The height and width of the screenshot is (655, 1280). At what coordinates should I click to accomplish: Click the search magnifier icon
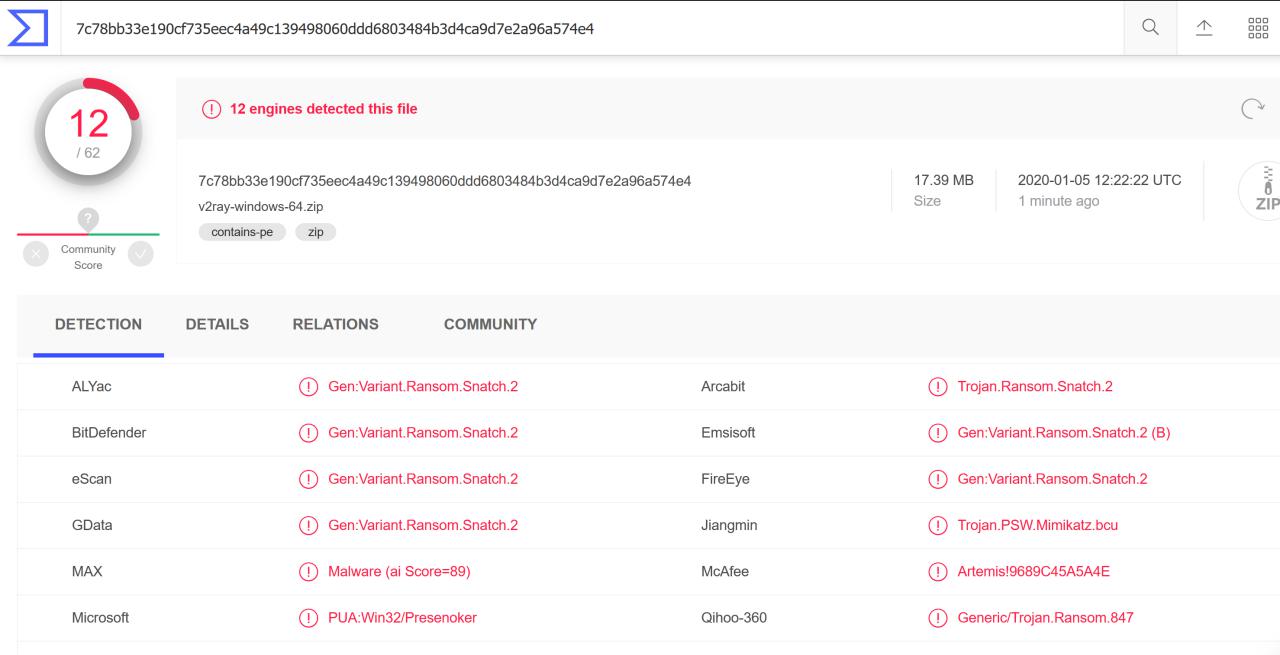[1150, 28]
